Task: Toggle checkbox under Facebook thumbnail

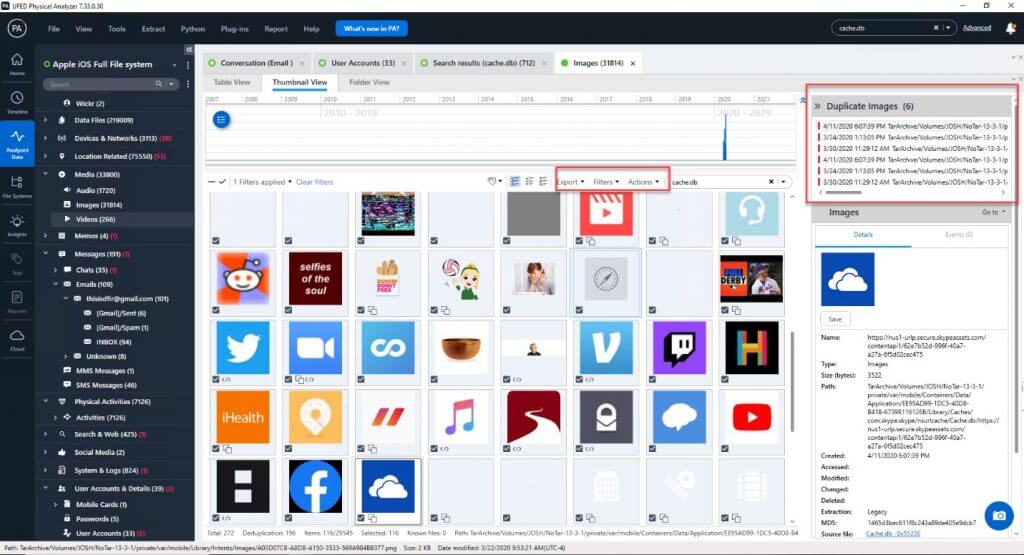Action: click(289, 518)
